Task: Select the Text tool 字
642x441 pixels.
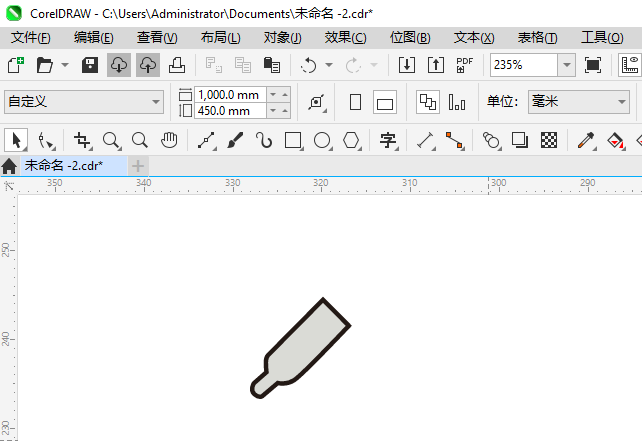Action: click(x=388, y=140)
